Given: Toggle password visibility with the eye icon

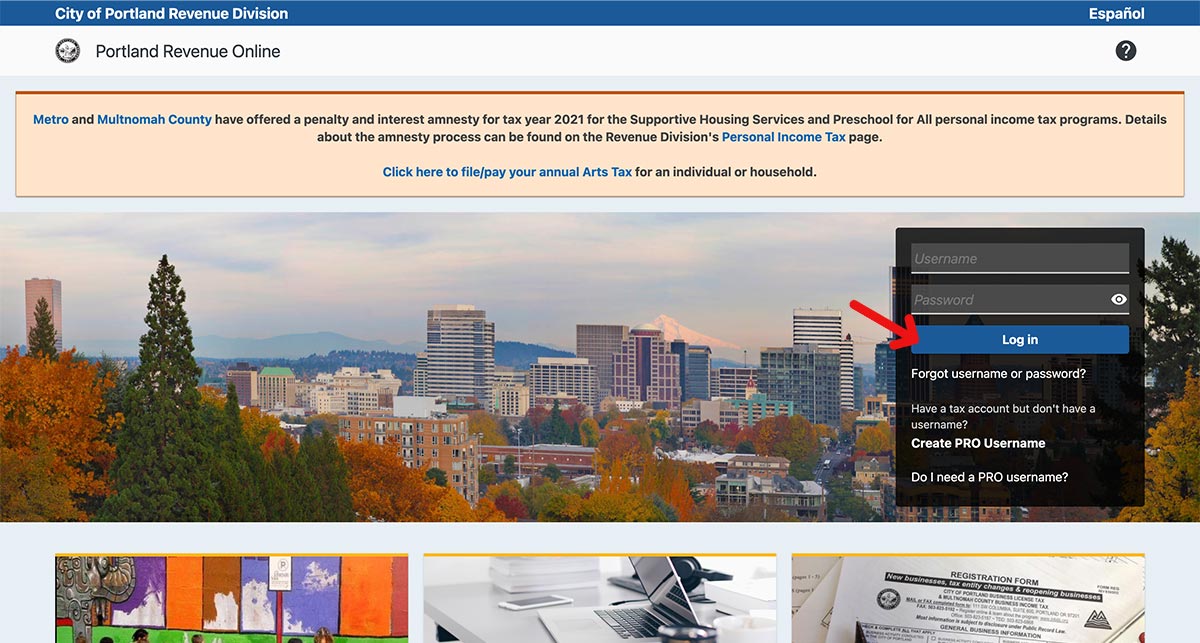Looking at the screenshot, I should [1118, 299].
